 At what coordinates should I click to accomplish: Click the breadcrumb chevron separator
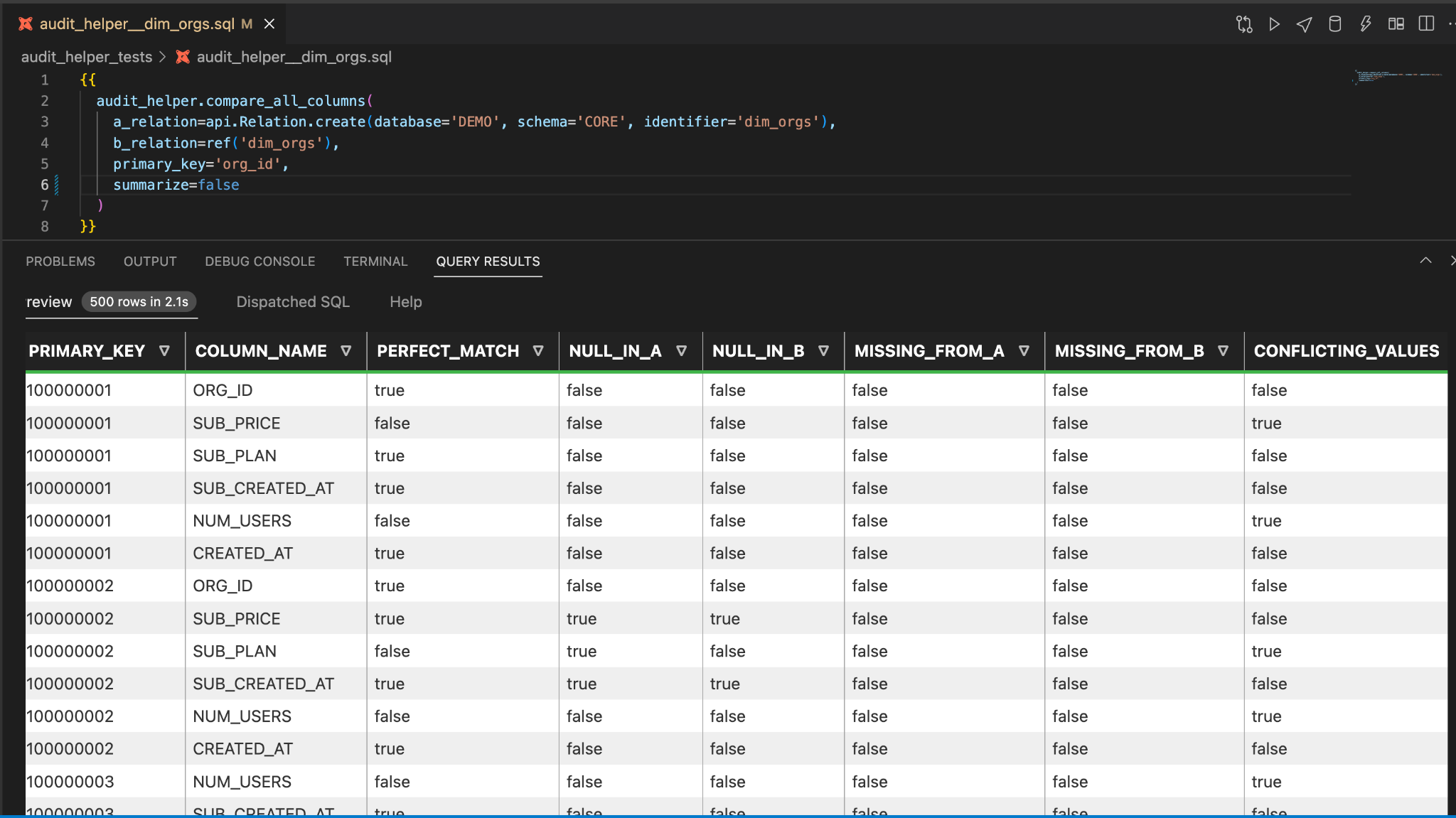[x=162, y=57]
